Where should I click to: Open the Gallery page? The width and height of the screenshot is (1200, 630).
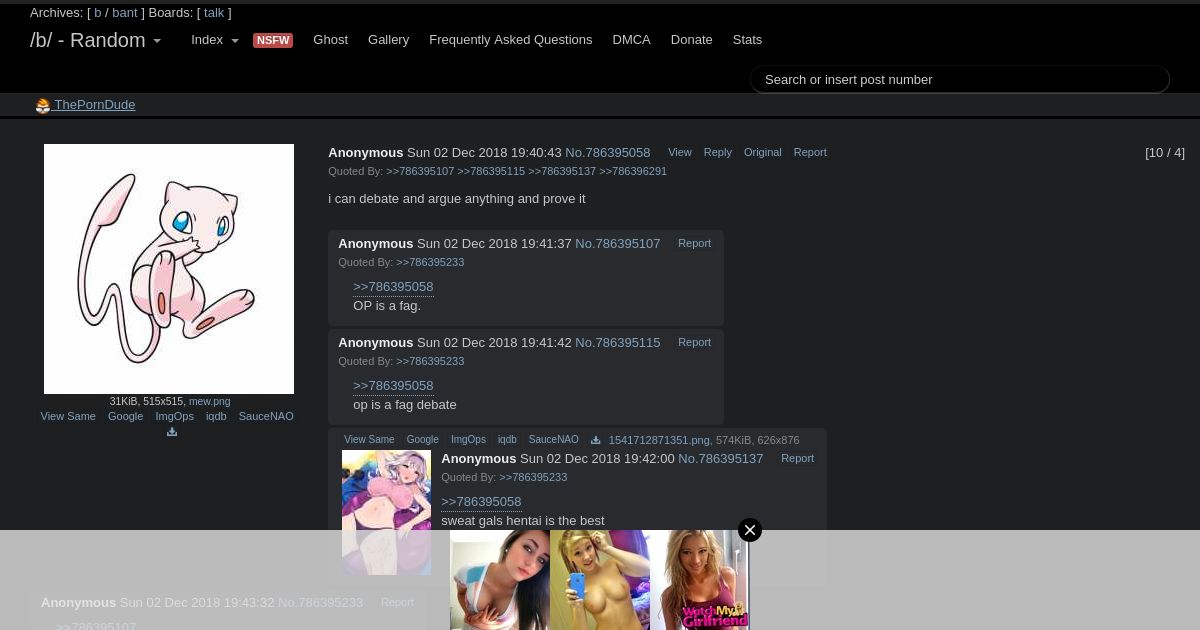coord(388,40)
